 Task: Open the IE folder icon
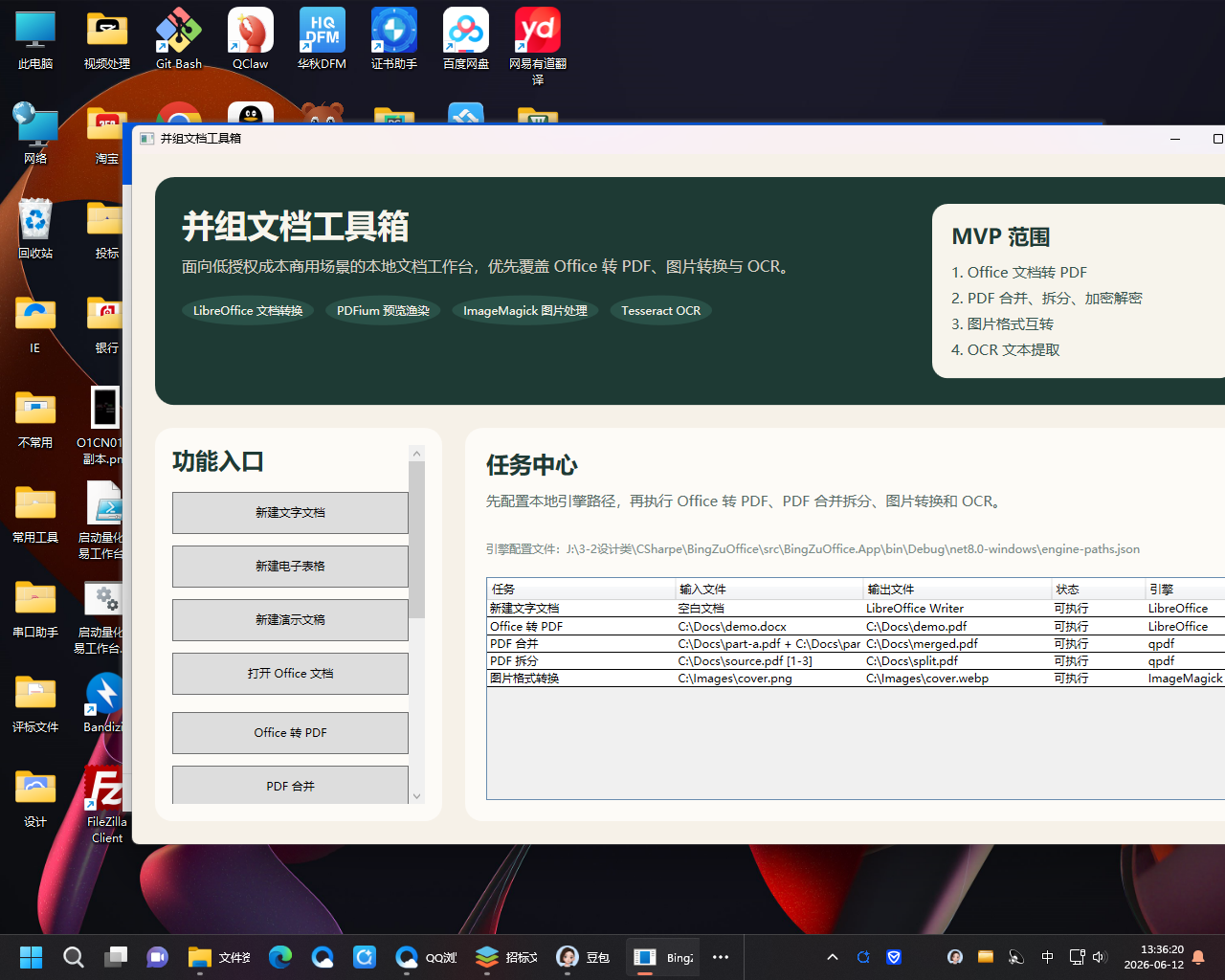(35, 323)
